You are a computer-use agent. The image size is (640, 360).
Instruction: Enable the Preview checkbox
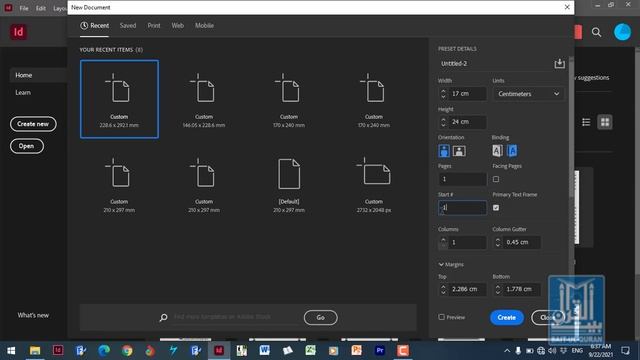[x=441, y=317]
